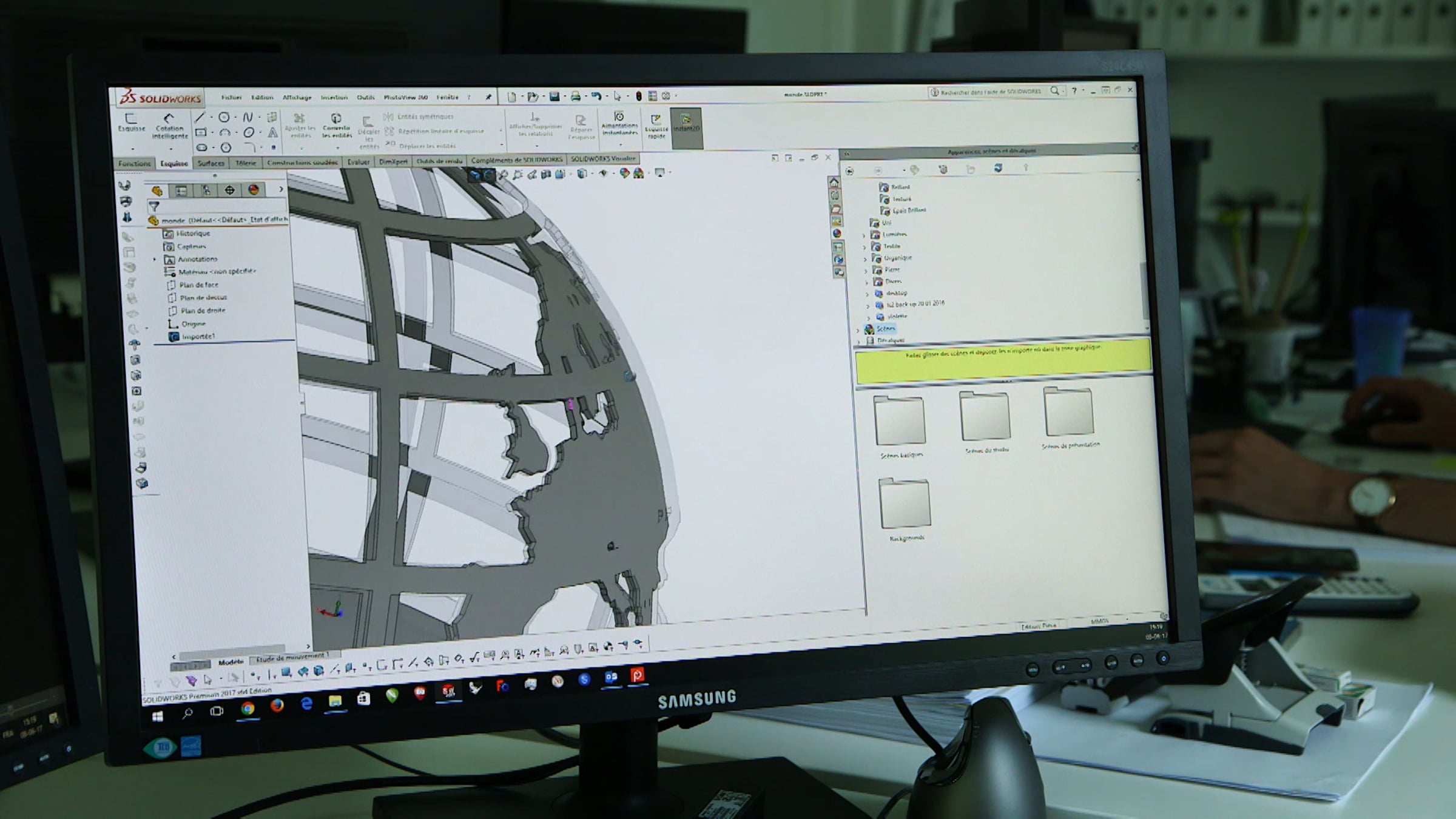Select the Line sketch tool

pyautogui.click(x=200, y=117)
